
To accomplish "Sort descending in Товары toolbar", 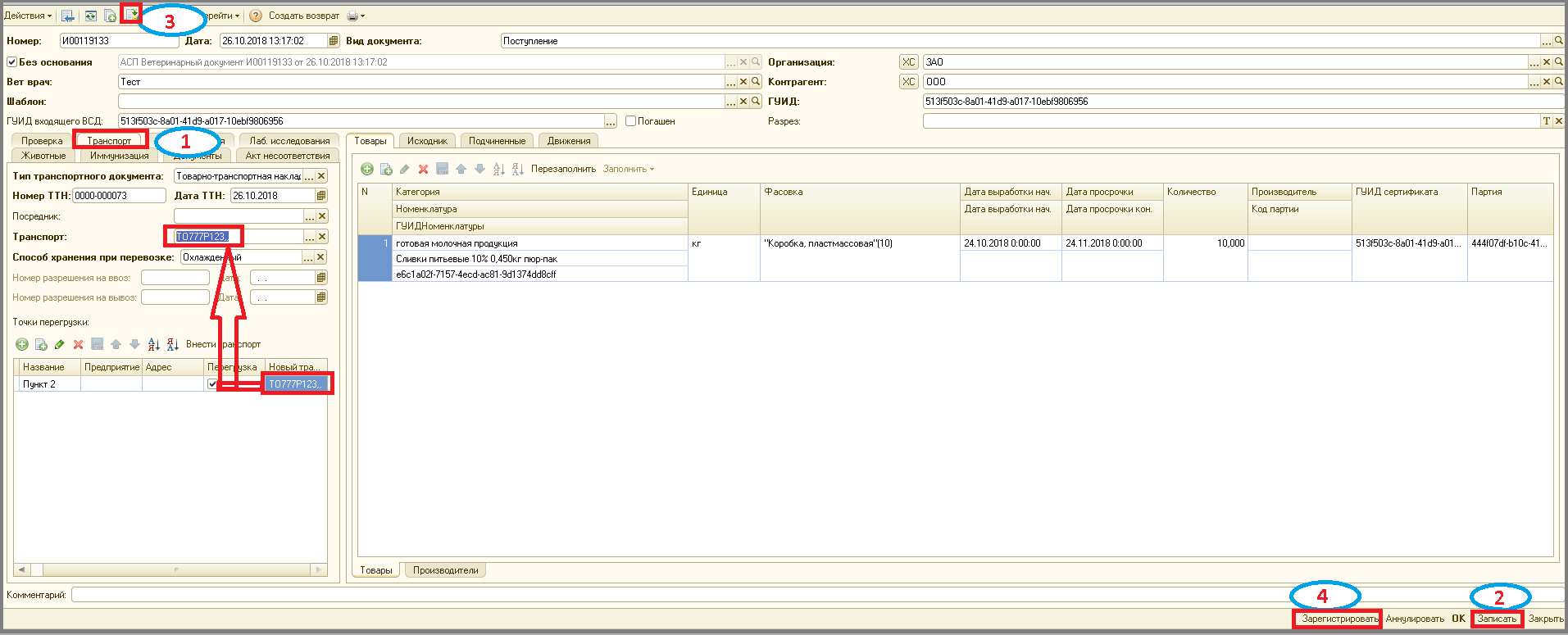I will 517,169.
